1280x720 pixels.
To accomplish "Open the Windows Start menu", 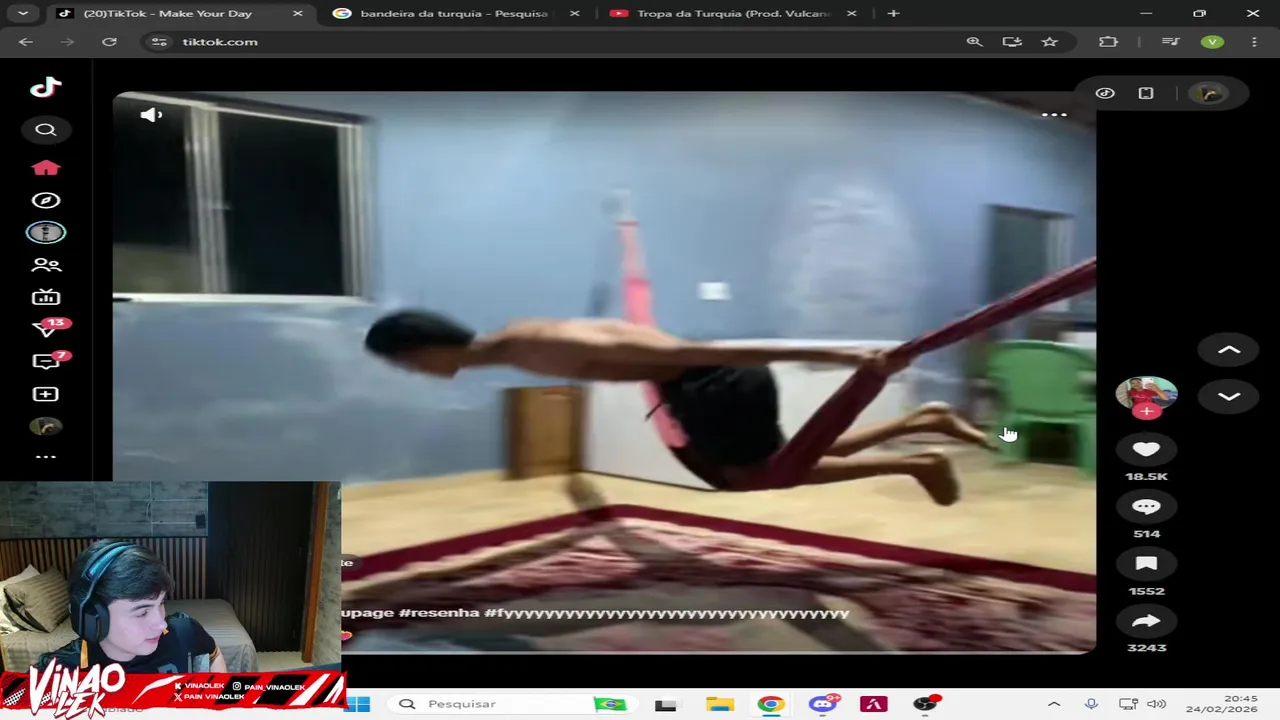I will coord(358,704).
